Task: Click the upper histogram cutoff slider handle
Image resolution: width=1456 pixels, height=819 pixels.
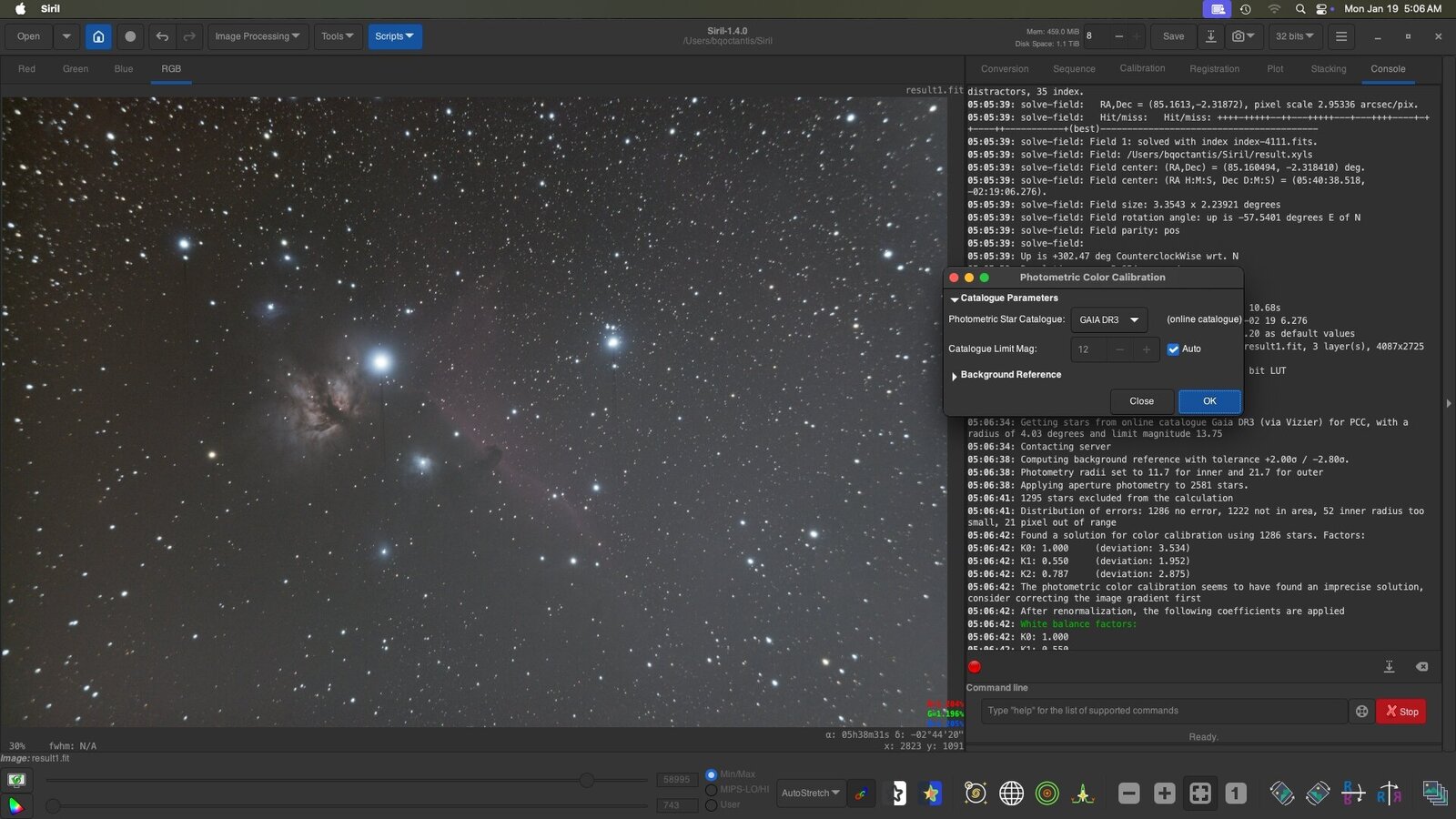Action: point(587,781)
